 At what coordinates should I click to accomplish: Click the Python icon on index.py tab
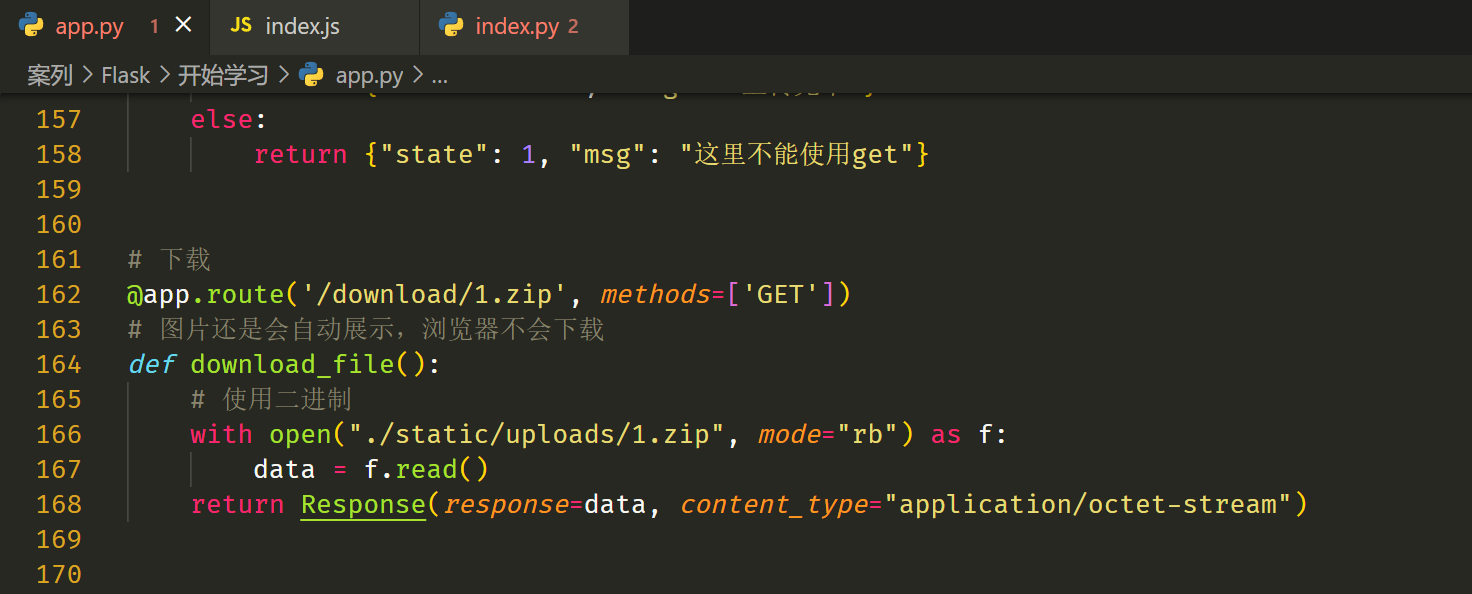coord(451,26)
